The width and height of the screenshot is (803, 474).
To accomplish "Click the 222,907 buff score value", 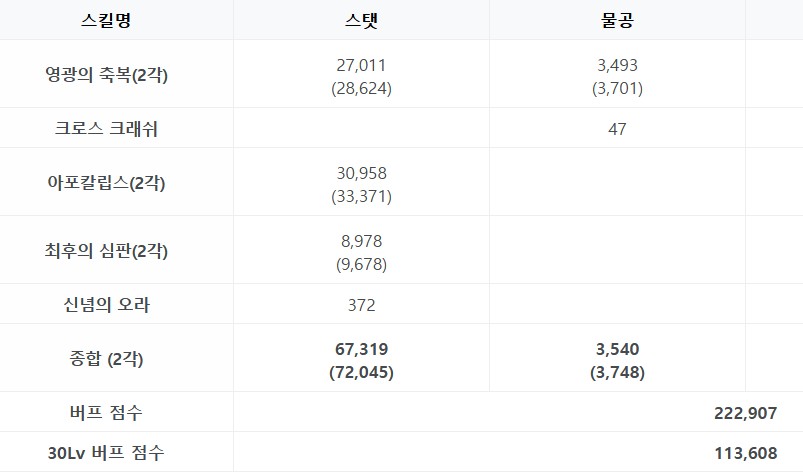I will point(746,413).
